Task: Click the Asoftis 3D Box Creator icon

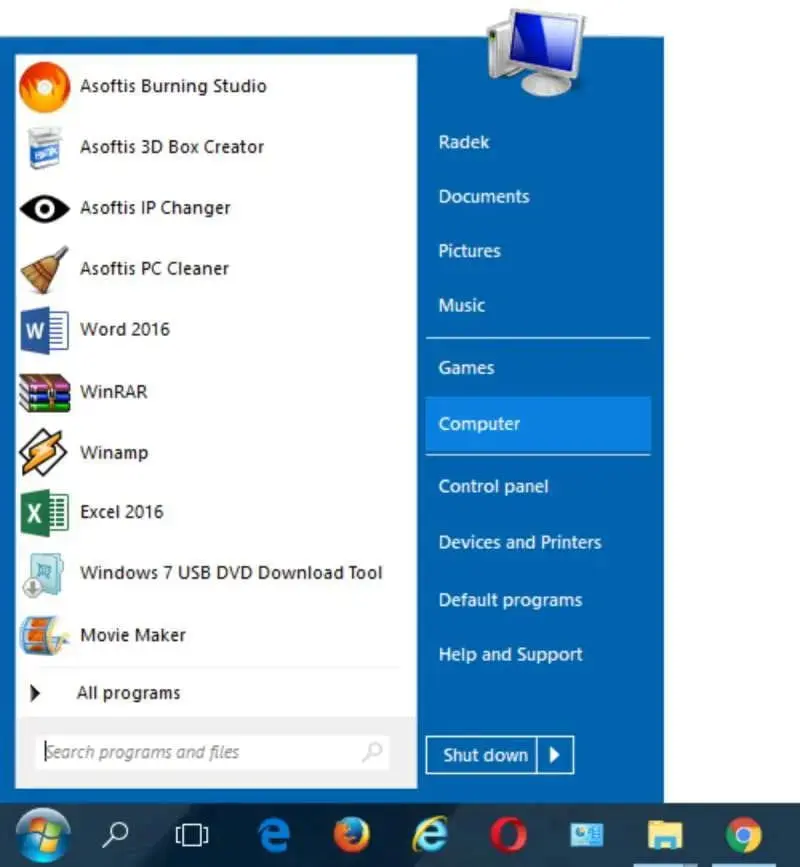Action: click(x=44, y=148)
